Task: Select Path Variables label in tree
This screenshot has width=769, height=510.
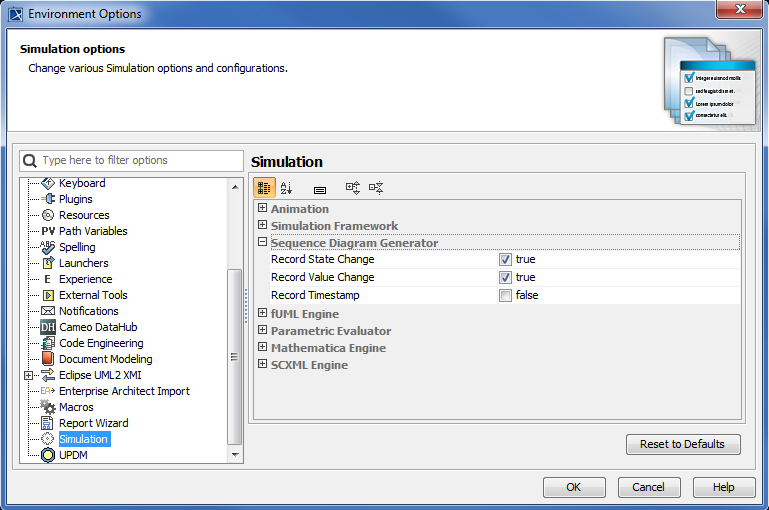Action: (x=93, y=231)
